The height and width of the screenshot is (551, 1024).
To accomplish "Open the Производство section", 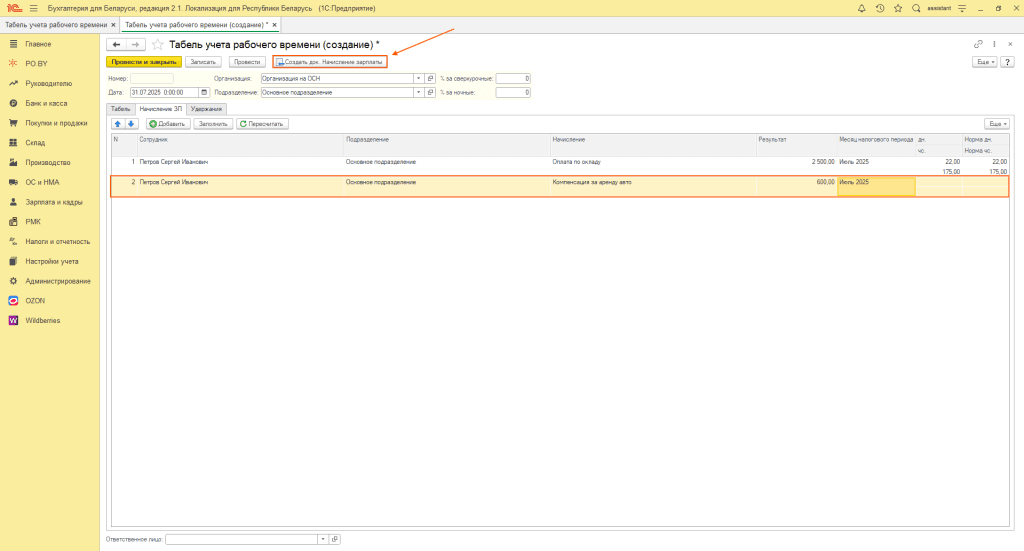I will 50,163.
